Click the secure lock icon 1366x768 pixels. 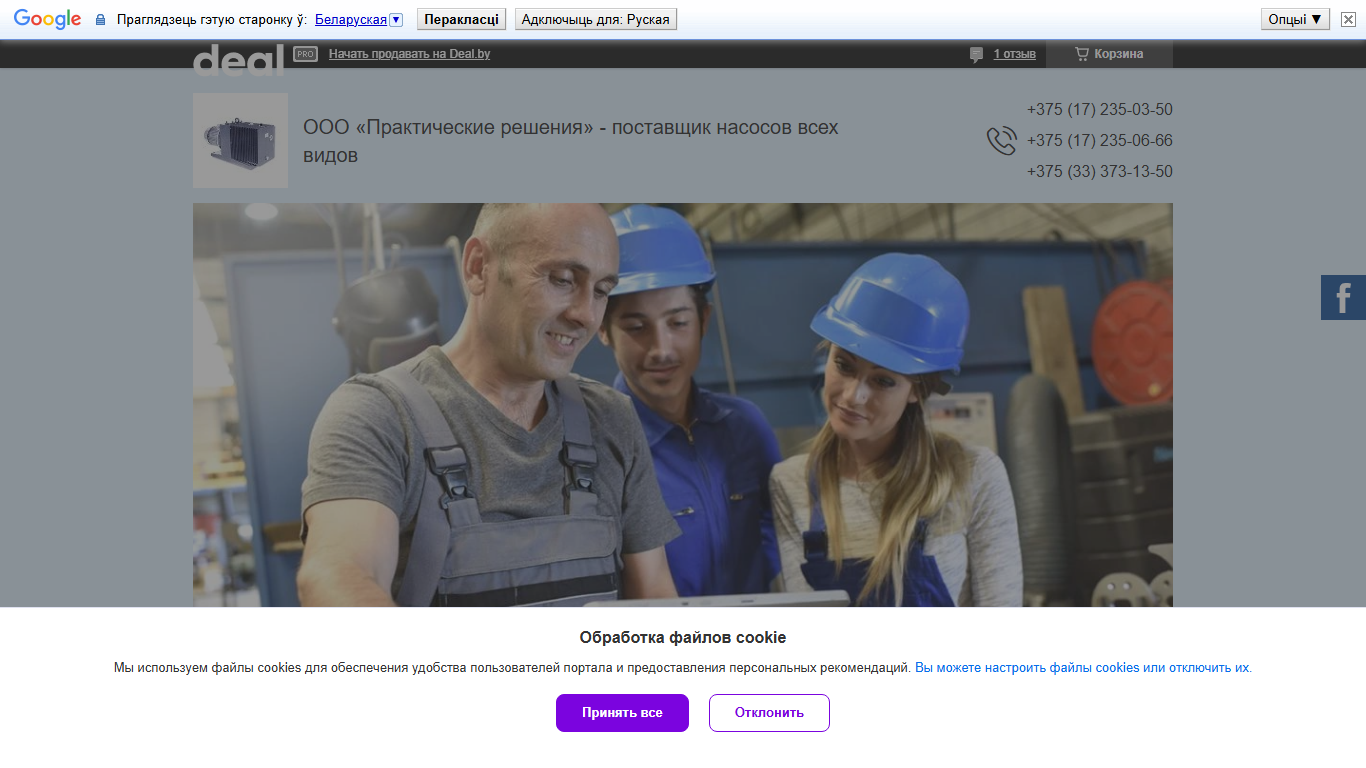pyautogui.click(x=100, y=19)
